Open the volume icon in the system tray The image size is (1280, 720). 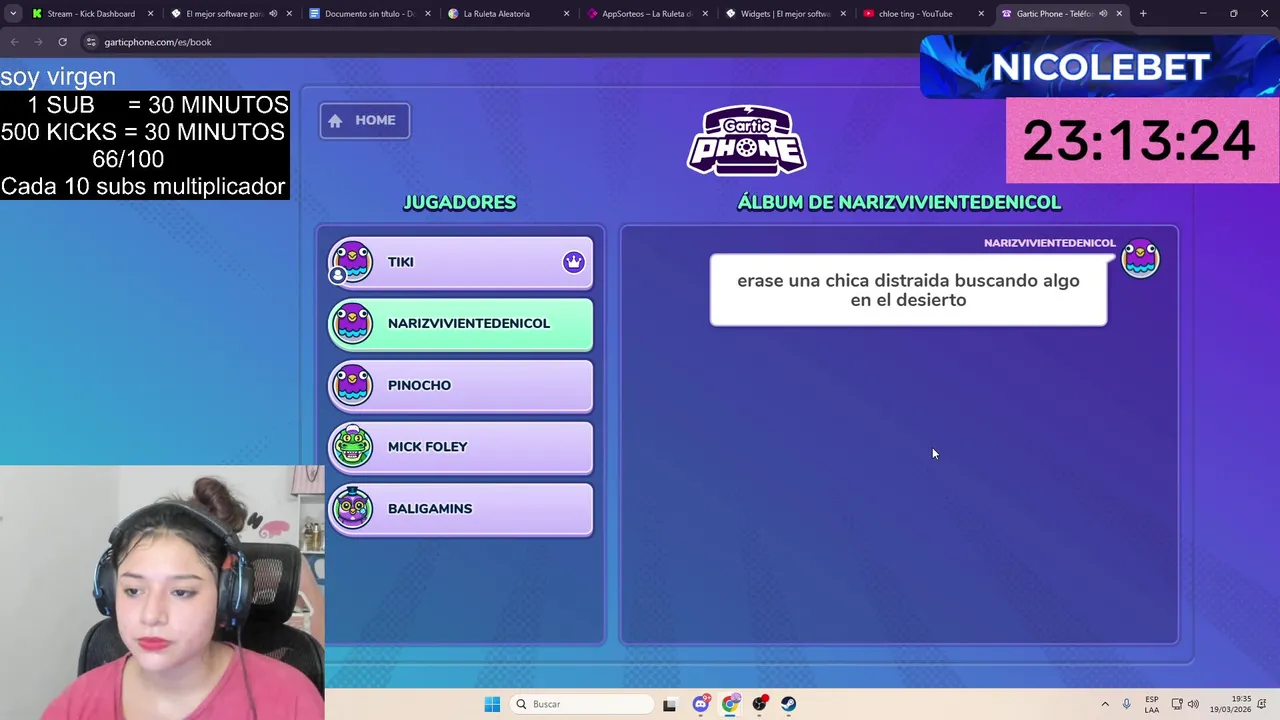coord(1193,704)
